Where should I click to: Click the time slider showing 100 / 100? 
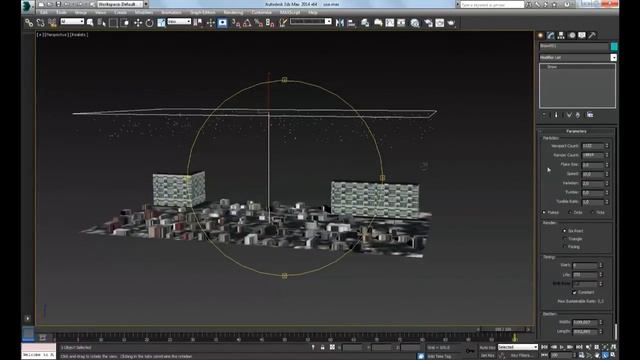click(503, 329)
